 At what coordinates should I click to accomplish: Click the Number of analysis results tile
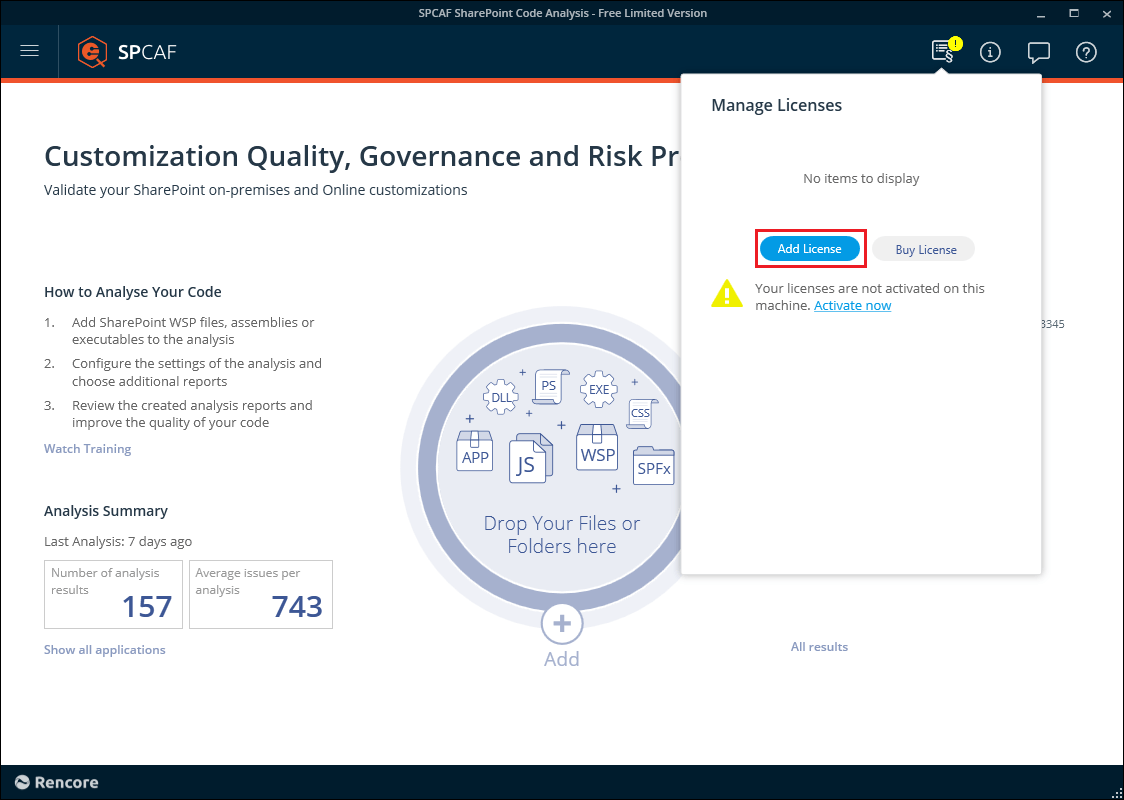(x=113, y=594)
